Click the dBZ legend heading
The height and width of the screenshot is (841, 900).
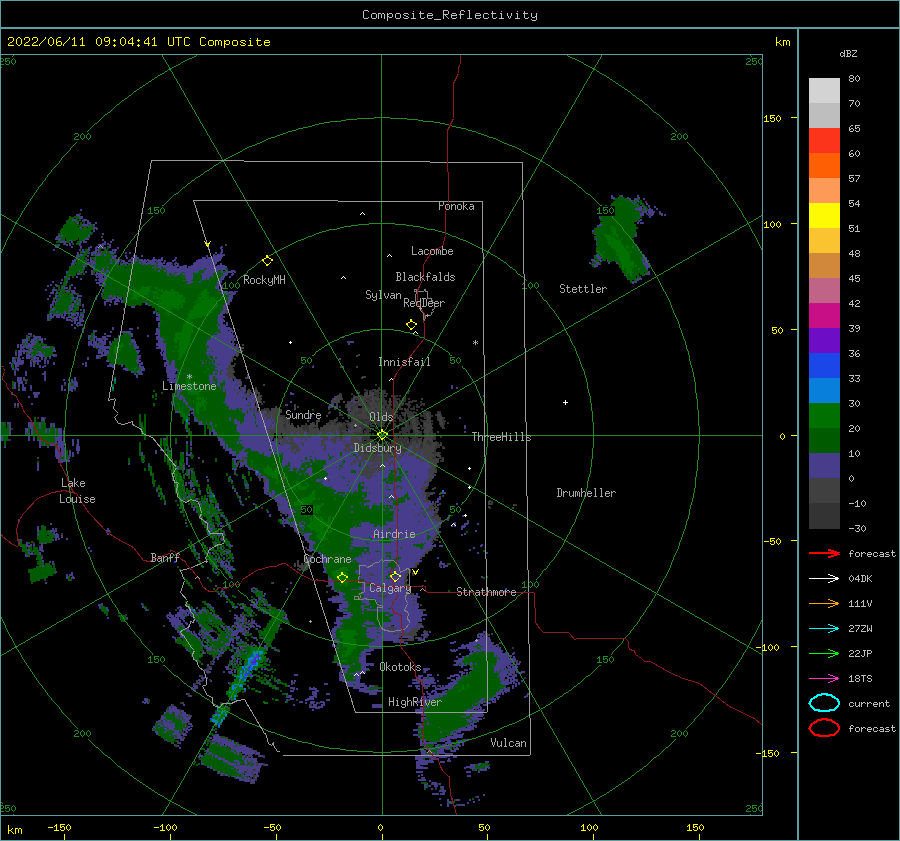pos(848,53)
